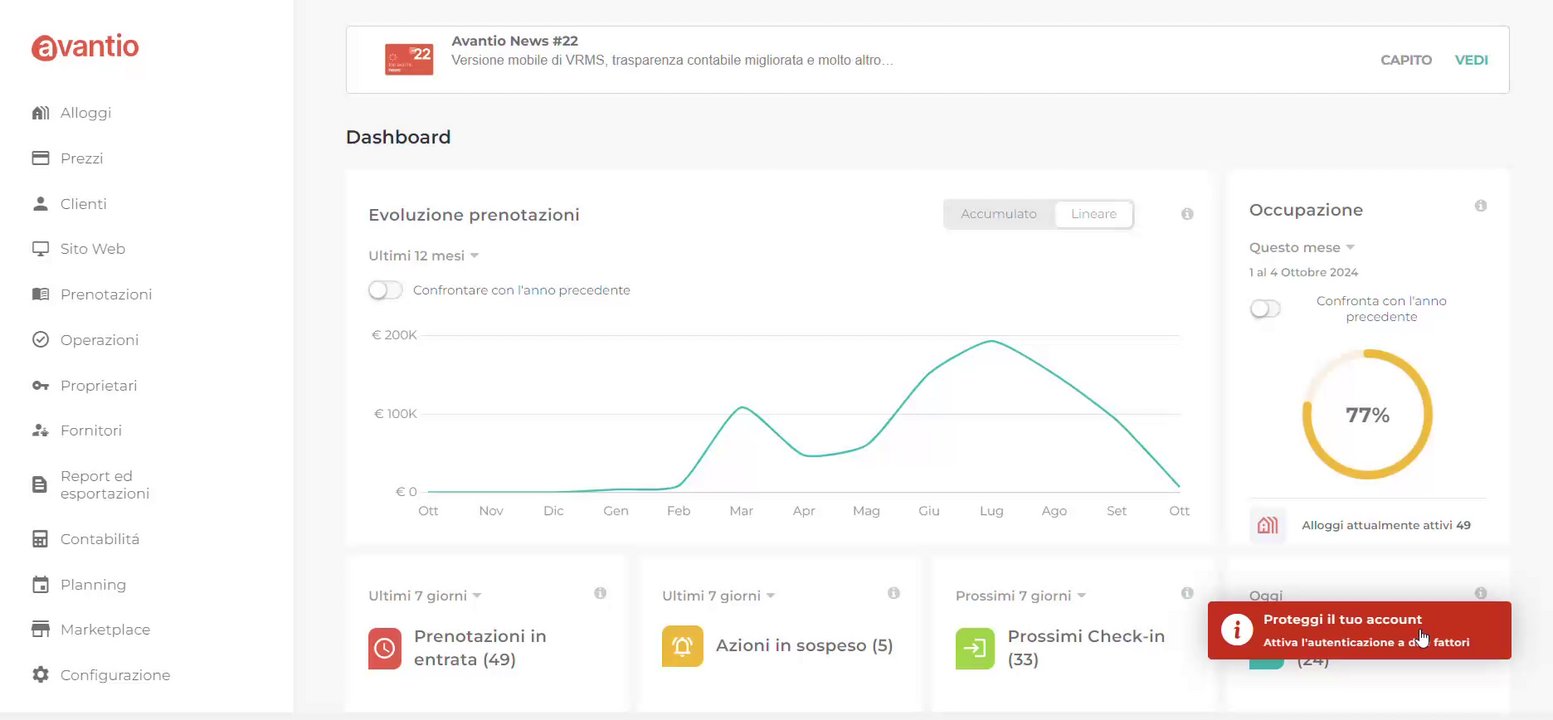1553x720 pixels.
Task: Dismiss news with the CAPITO button
Action: coord(1406,60)
